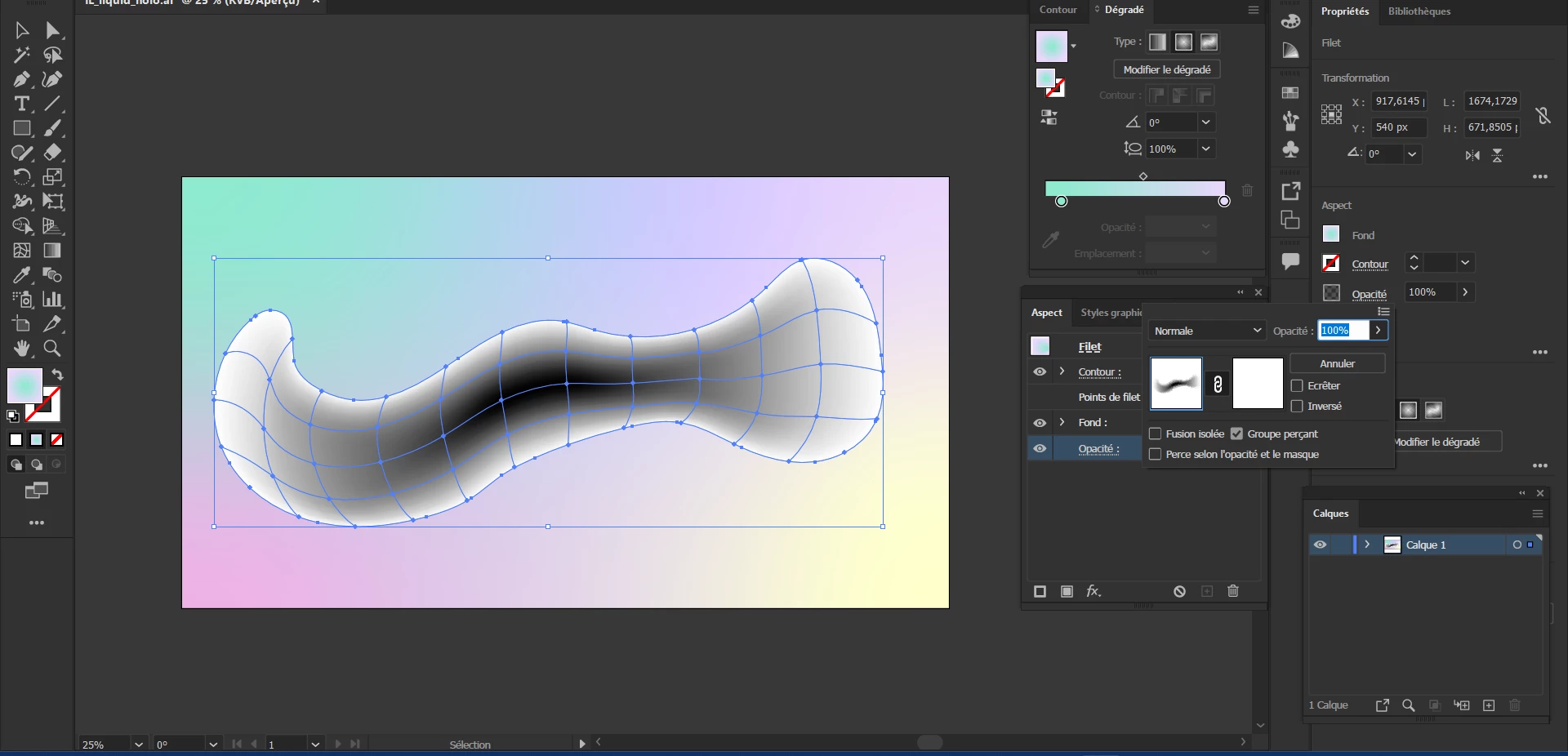Select the Scale tool
Image resolution: width=1568 pixels, height=756 pixels.
pyautogui.click(x=52, y=177)
